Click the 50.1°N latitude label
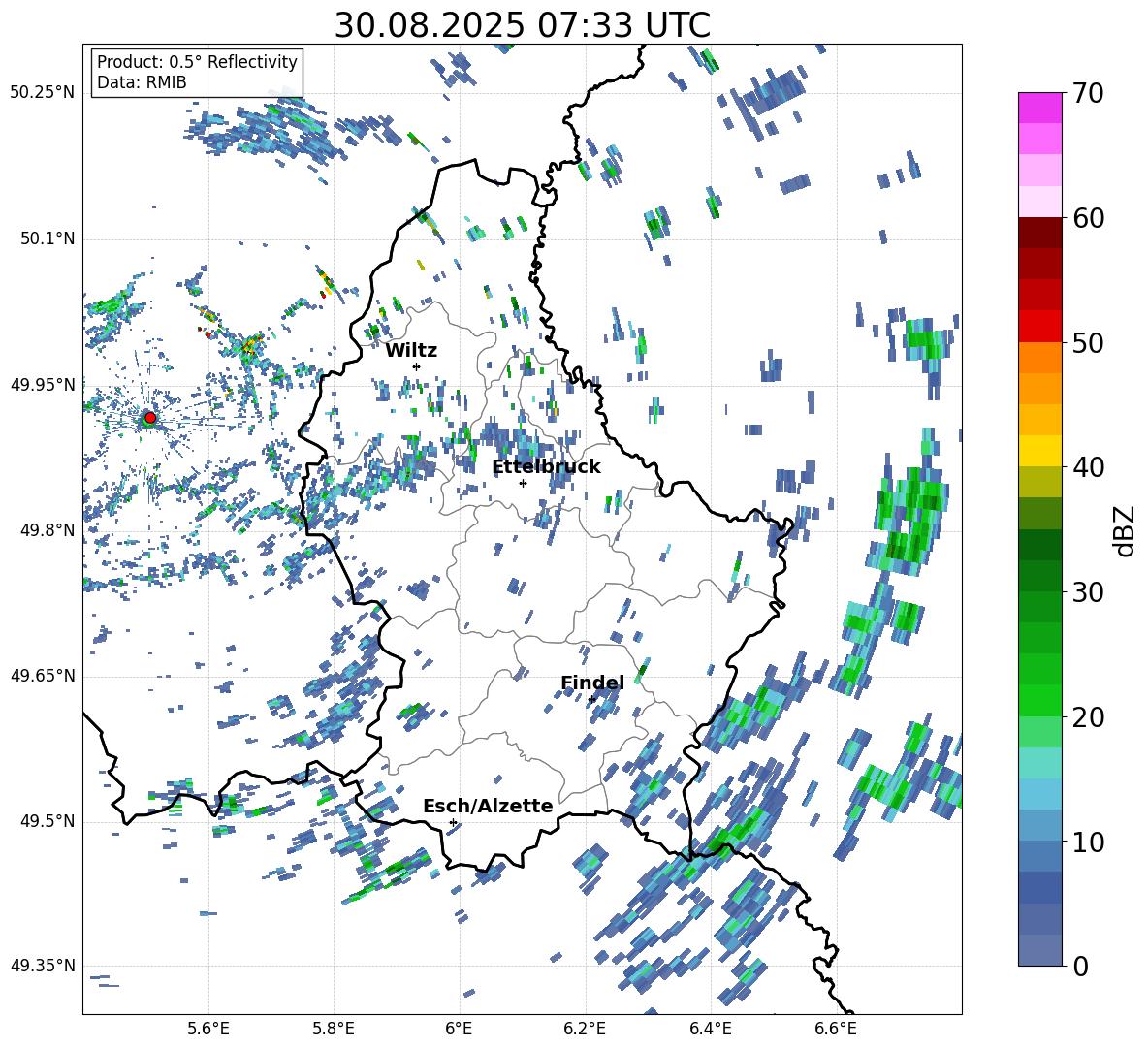 pyautogui.click(x=47, y=238)
